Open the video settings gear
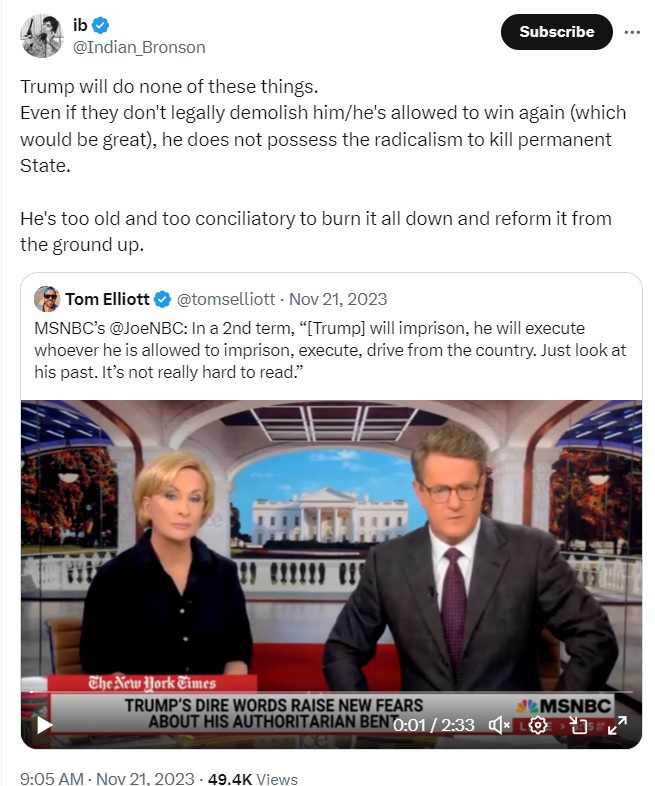 (x=537, y=725)
